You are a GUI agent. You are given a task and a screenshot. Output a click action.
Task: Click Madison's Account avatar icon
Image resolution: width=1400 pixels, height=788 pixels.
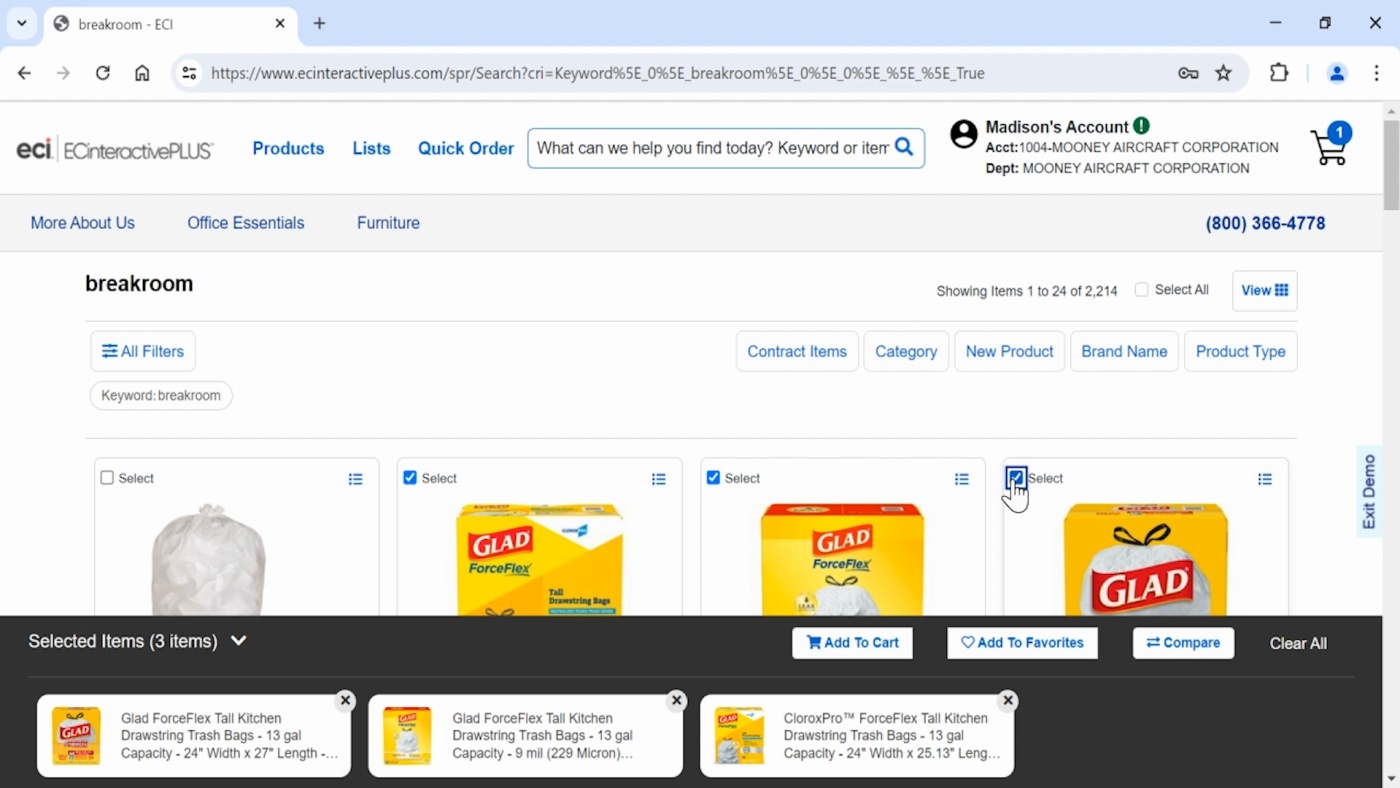click(963, 134)
